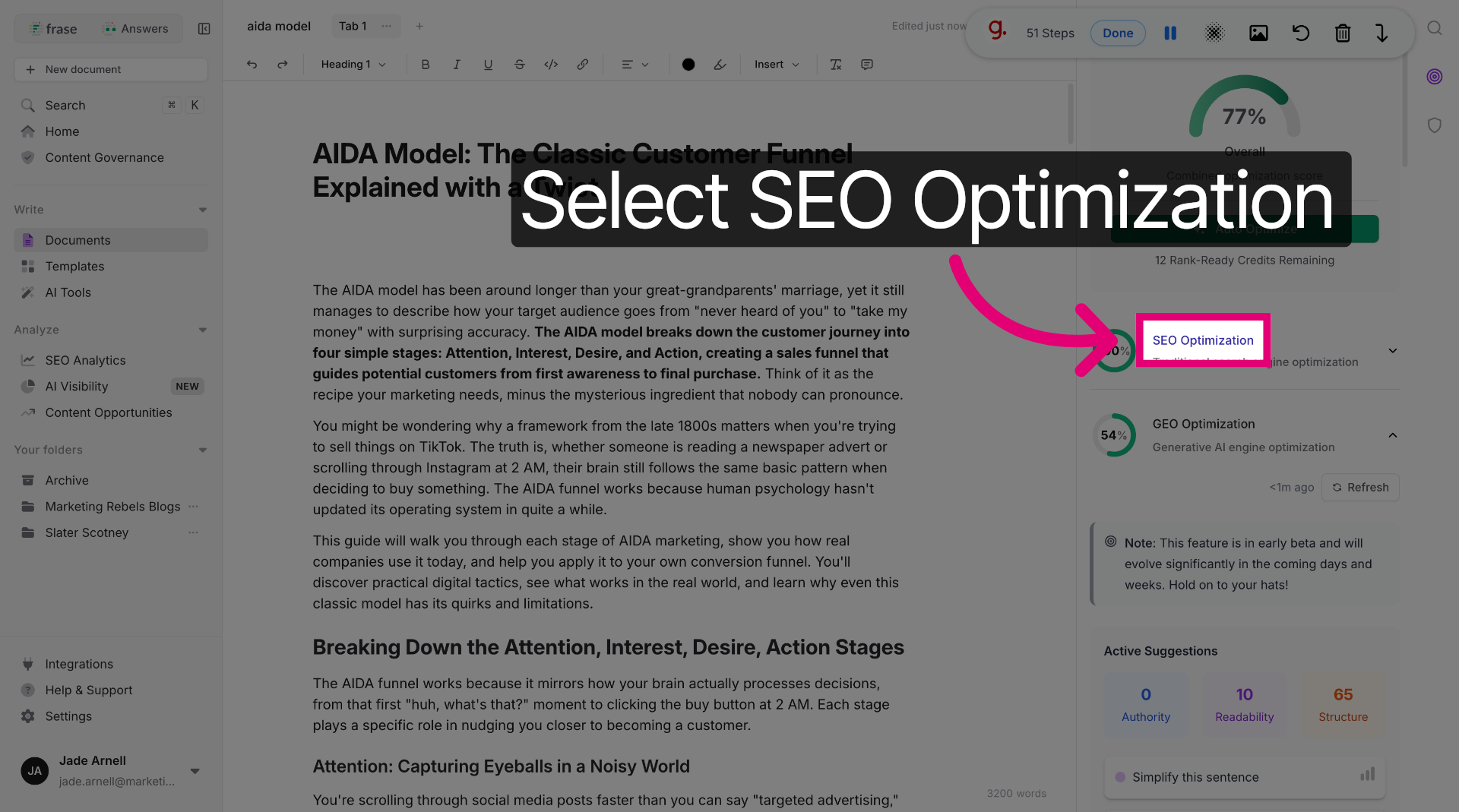Open the text color black swatch
Screen dimensions: 1459x812
688,65
